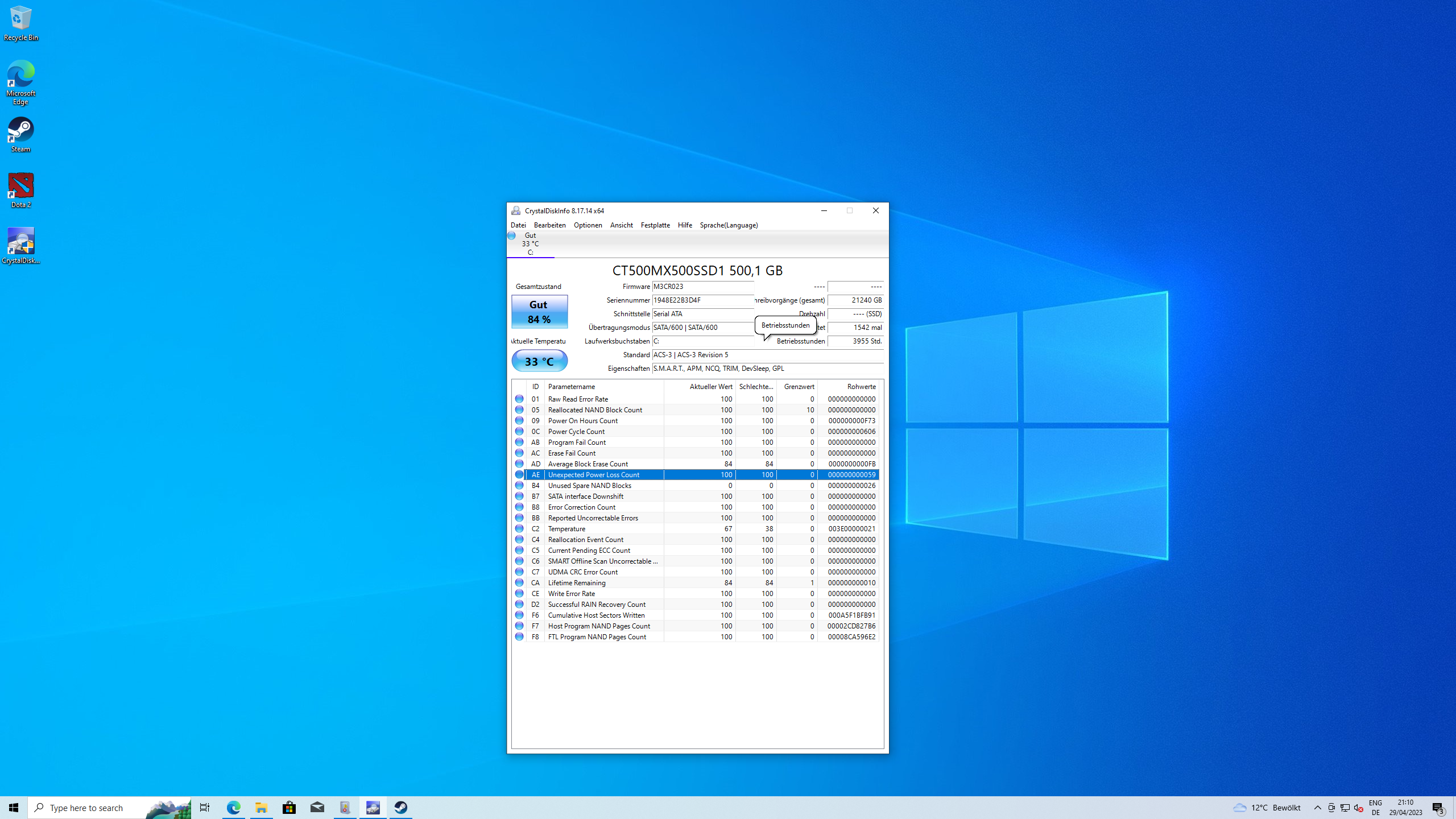Open the Sprache(Language) menu

click(x=729, y=225)
